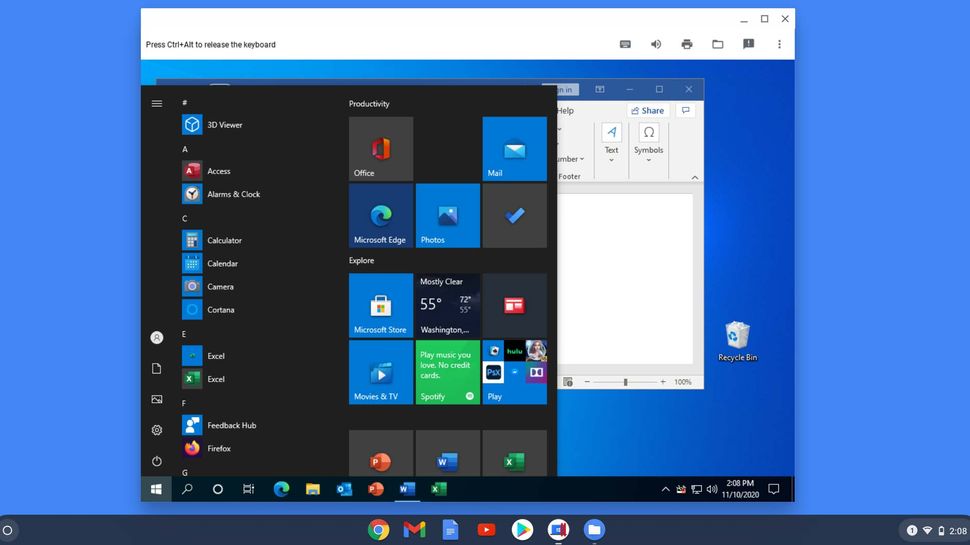The image size is (970, 545).
Task: Open the volume control in Windows tray
Action: pyautogui.click(x=712, y=489)
